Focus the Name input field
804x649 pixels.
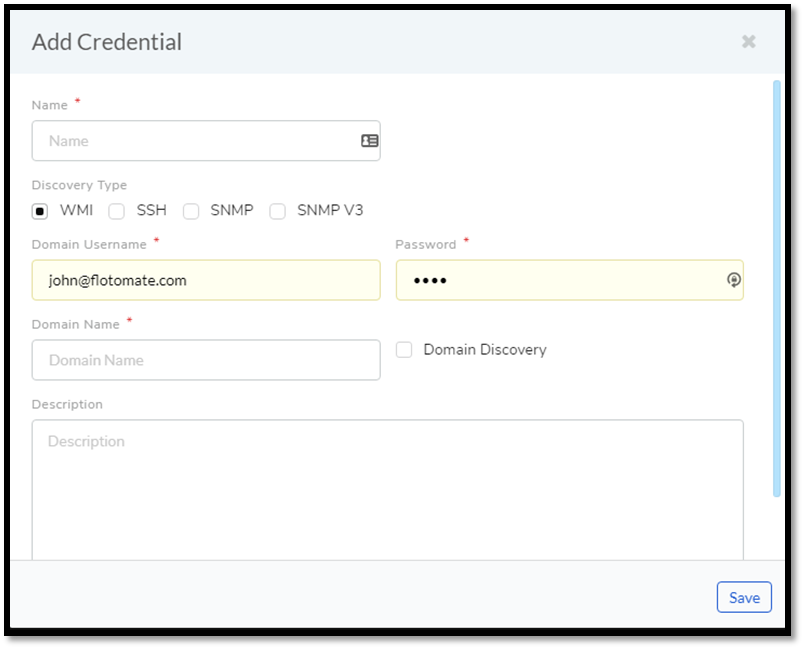206,141
